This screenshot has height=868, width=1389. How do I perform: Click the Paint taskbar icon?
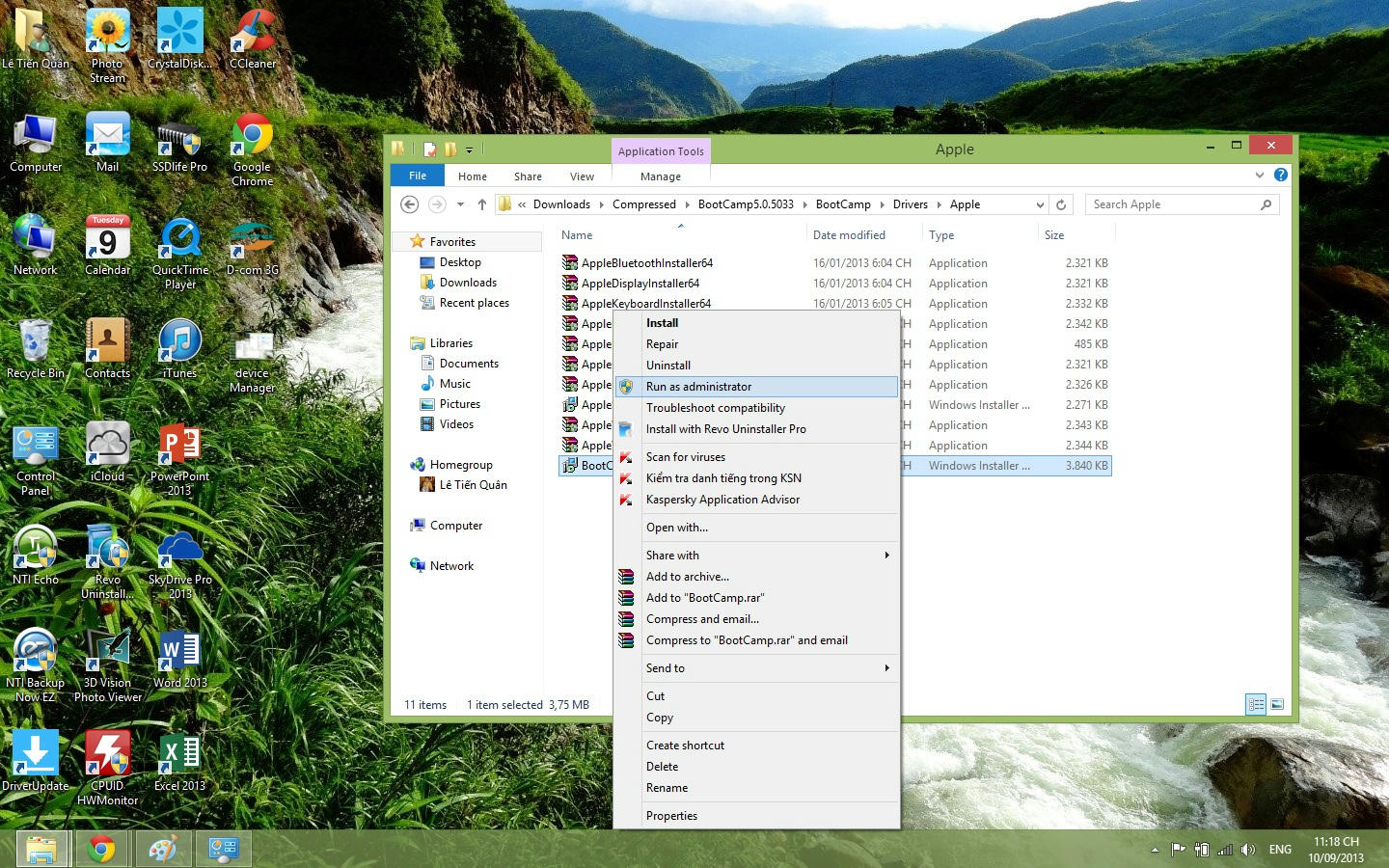(x=162, y=849)
